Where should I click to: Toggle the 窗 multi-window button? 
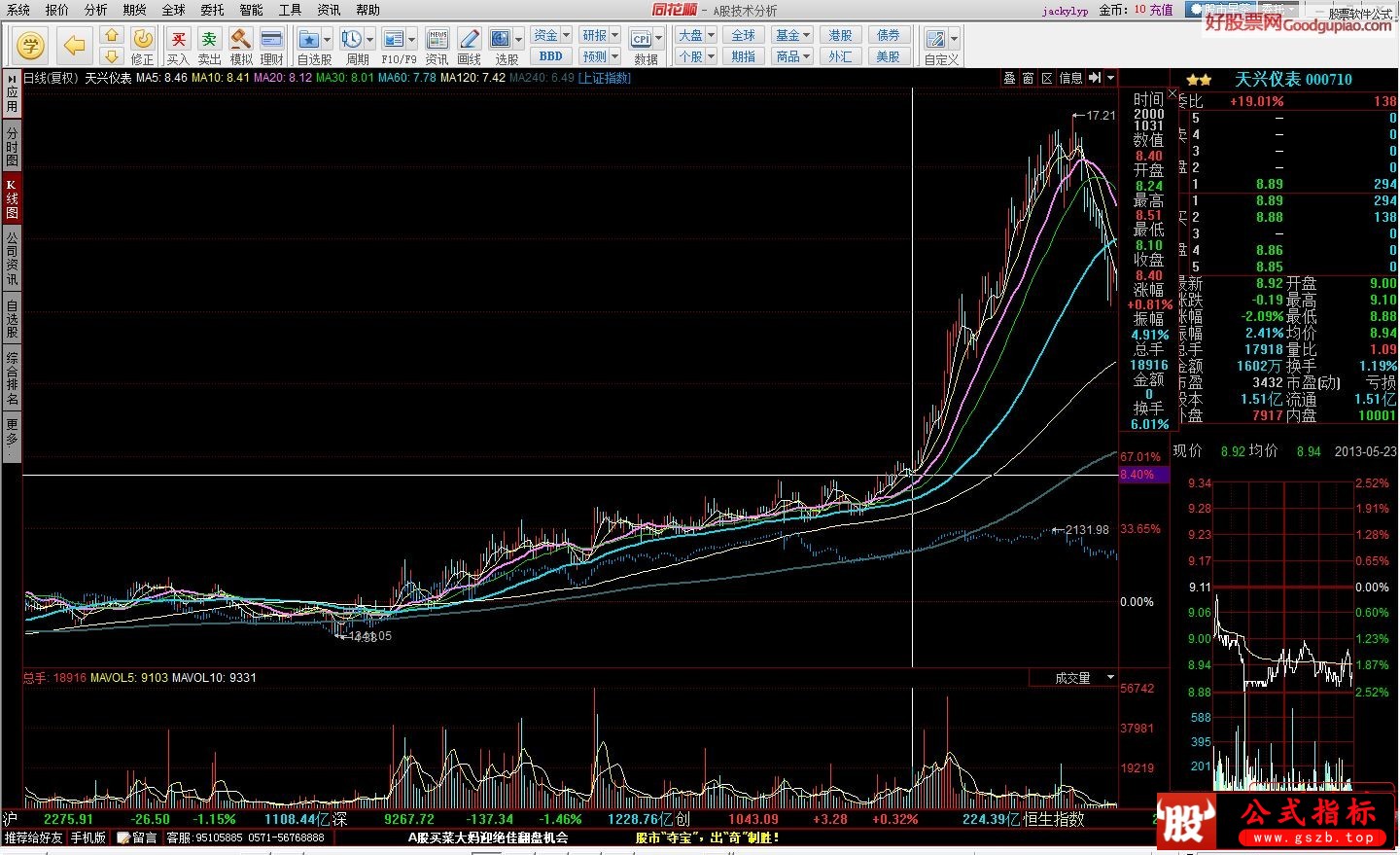click(x=1028, y=78)
